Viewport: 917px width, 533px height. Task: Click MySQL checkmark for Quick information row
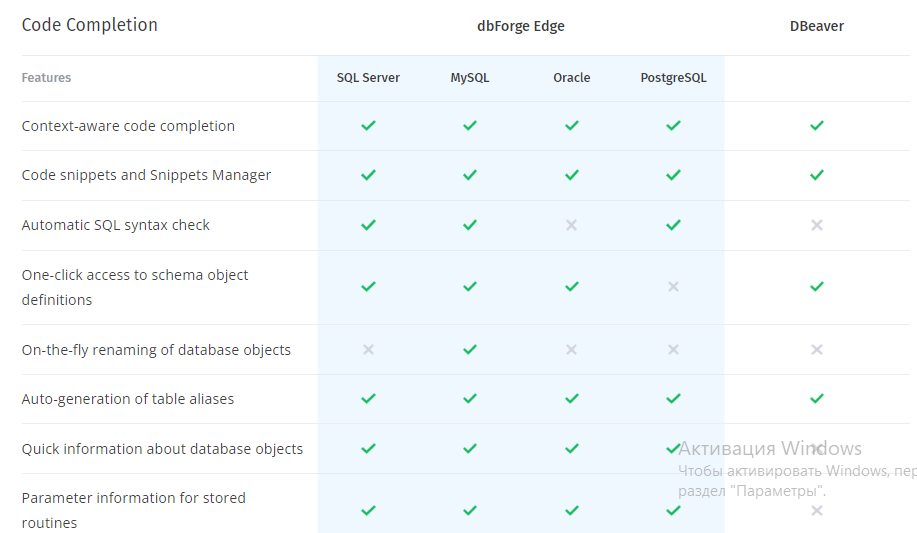click(x=470, y=449)
